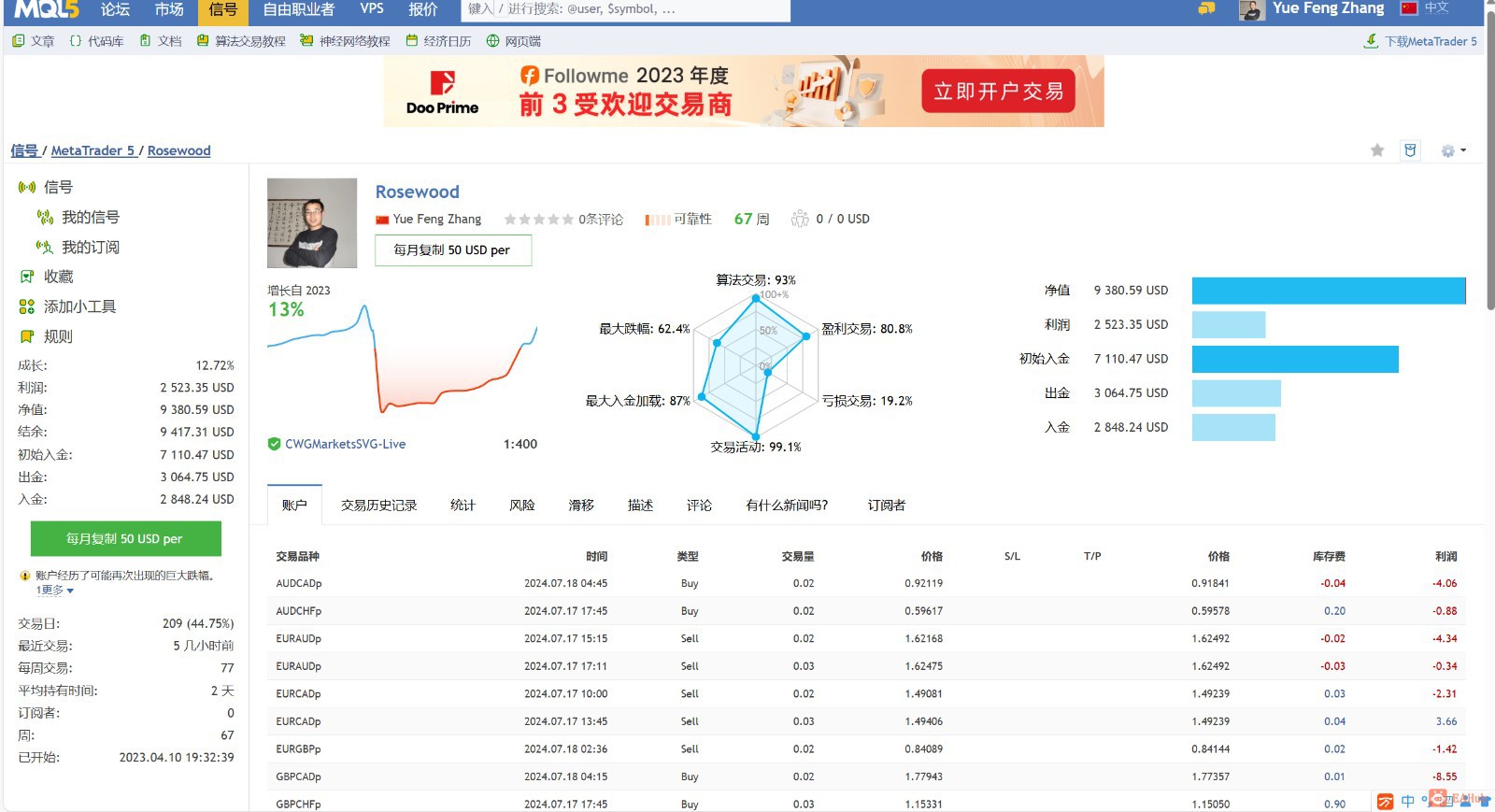Open the 信号 breadcrumb link
This screenshot has width=1495, height=812.
pyautogui.click(x=24, y=150)
